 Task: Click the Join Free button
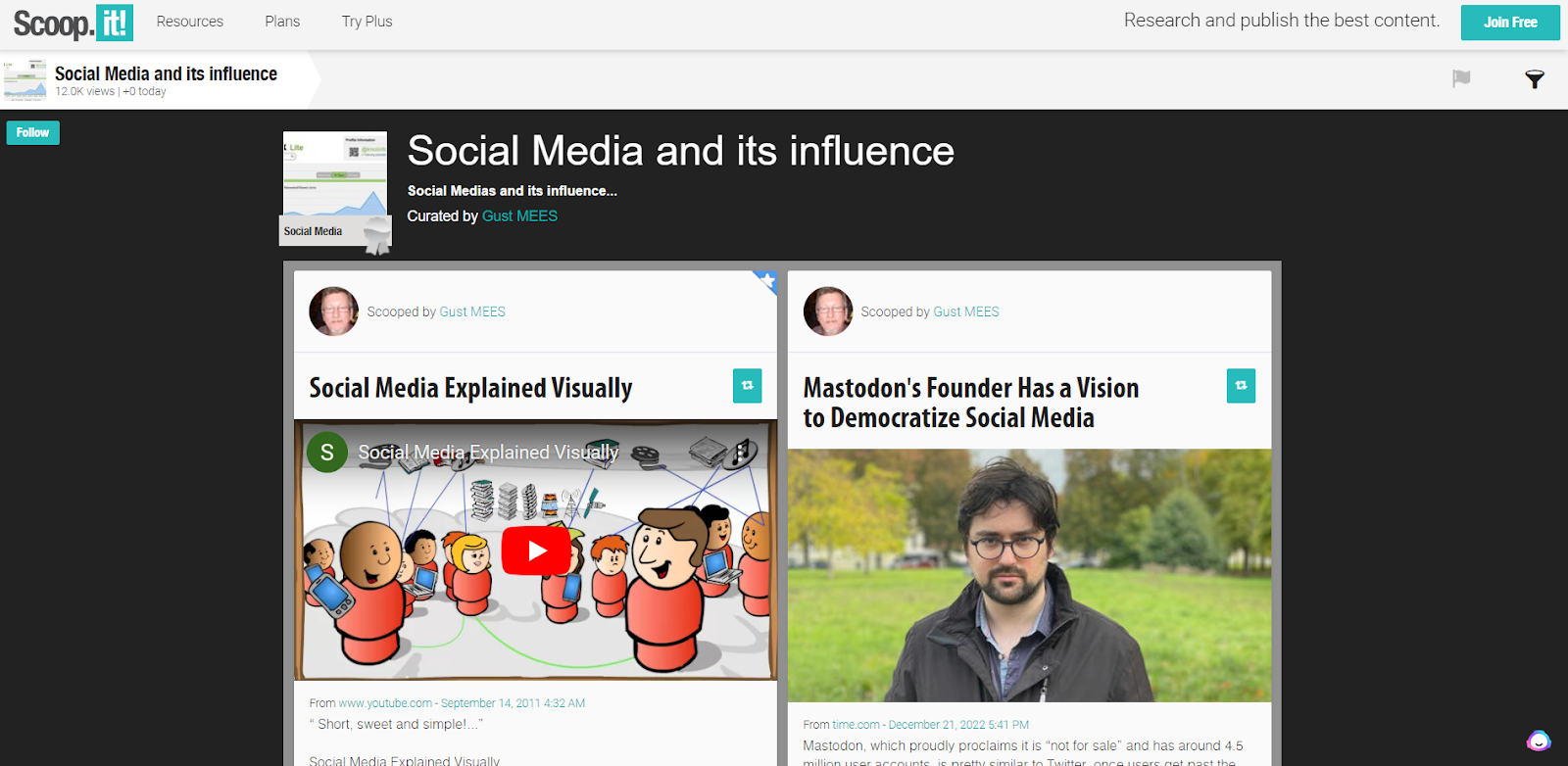[1510, 23]
